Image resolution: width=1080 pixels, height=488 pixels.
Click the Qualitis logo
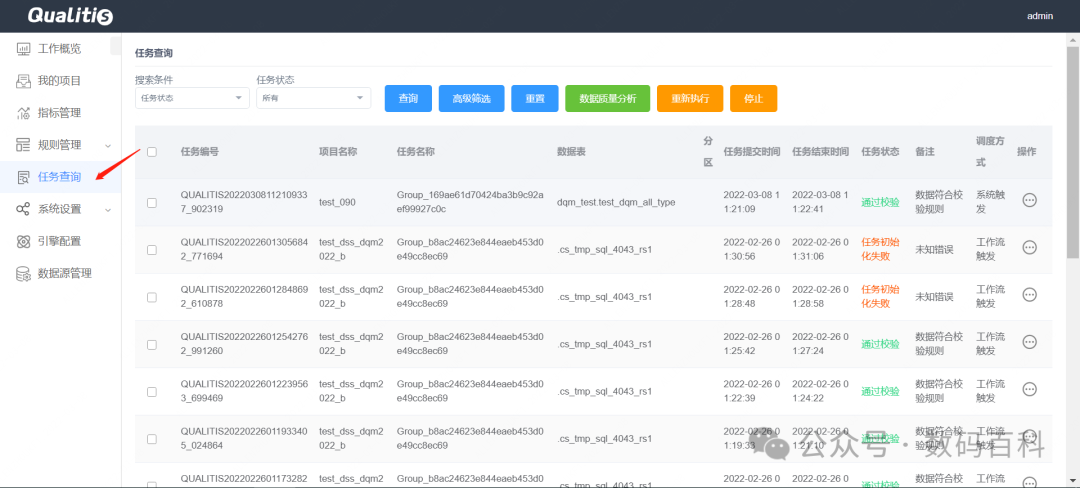coord(70,16)
